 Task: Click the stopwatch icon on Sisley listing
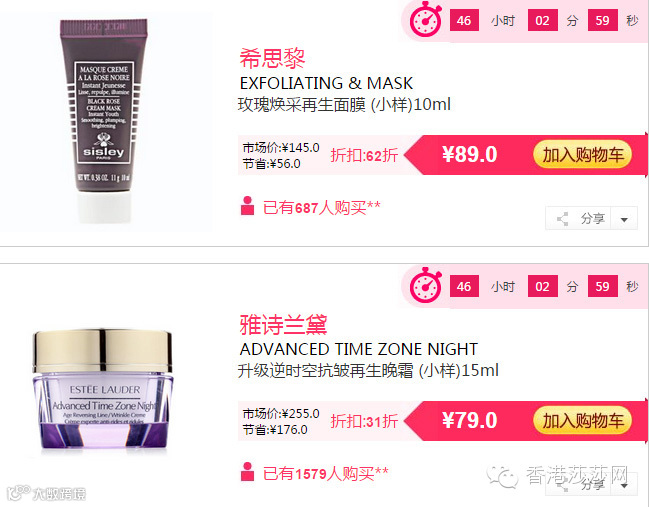coord(425,19)
